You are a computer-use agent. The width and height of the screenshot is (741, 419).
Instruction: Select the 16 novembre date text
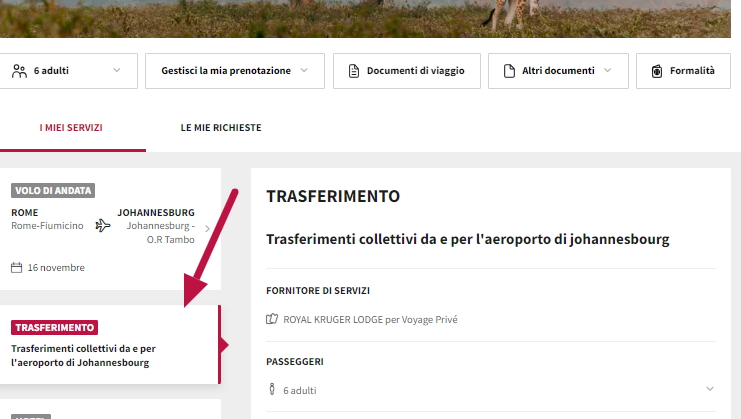click(x=56, y=267)
